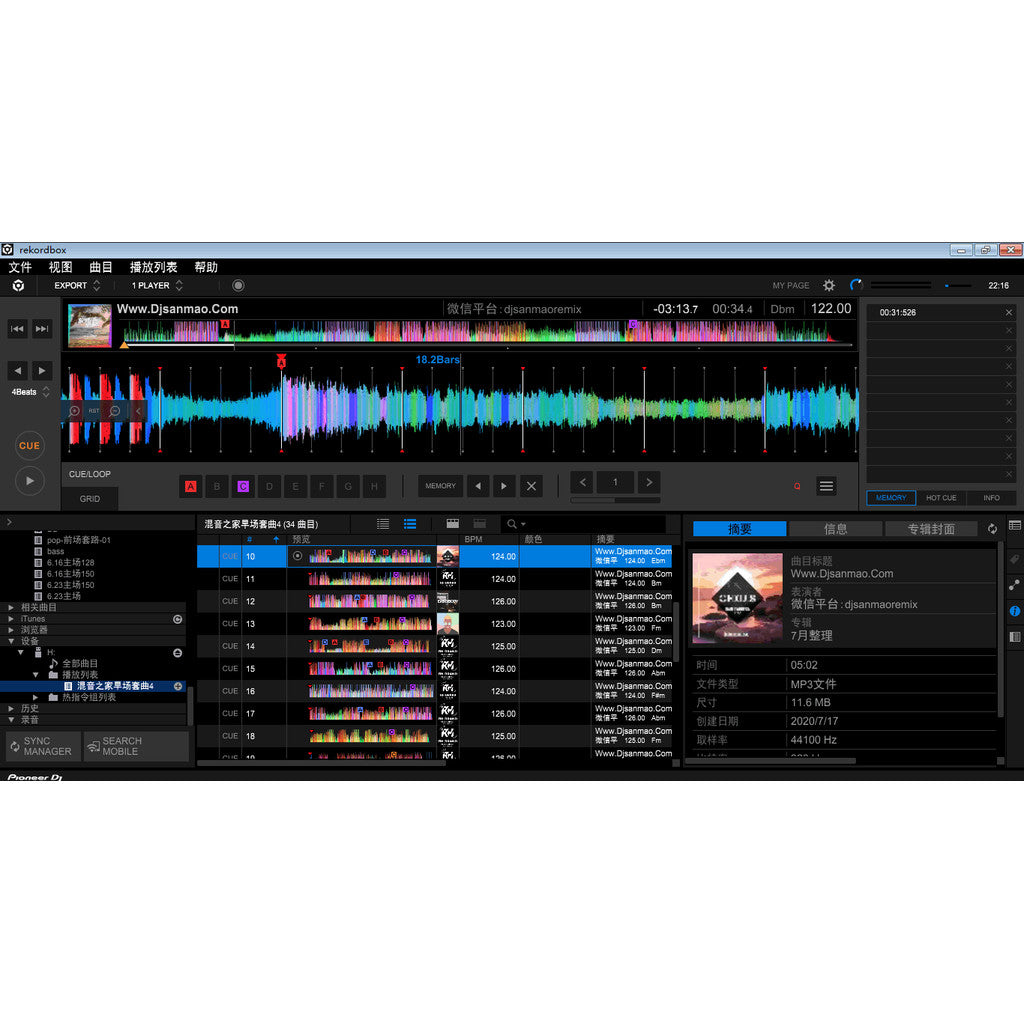The width and height of the screenshot is (1024, 1024).
Task: Change the 4Beats jump size stepper
Action: pyautogui.click(x=46, y=392)
